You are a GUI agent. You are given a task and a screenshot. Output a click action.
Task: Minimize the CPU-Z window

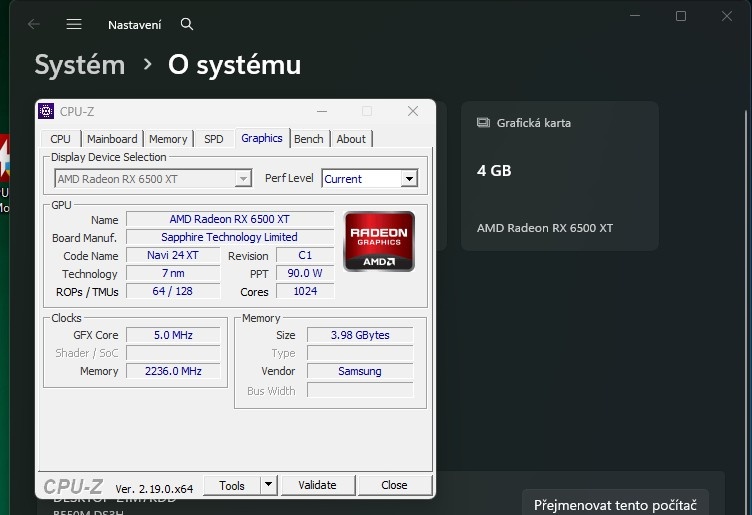tap(322, 111)
